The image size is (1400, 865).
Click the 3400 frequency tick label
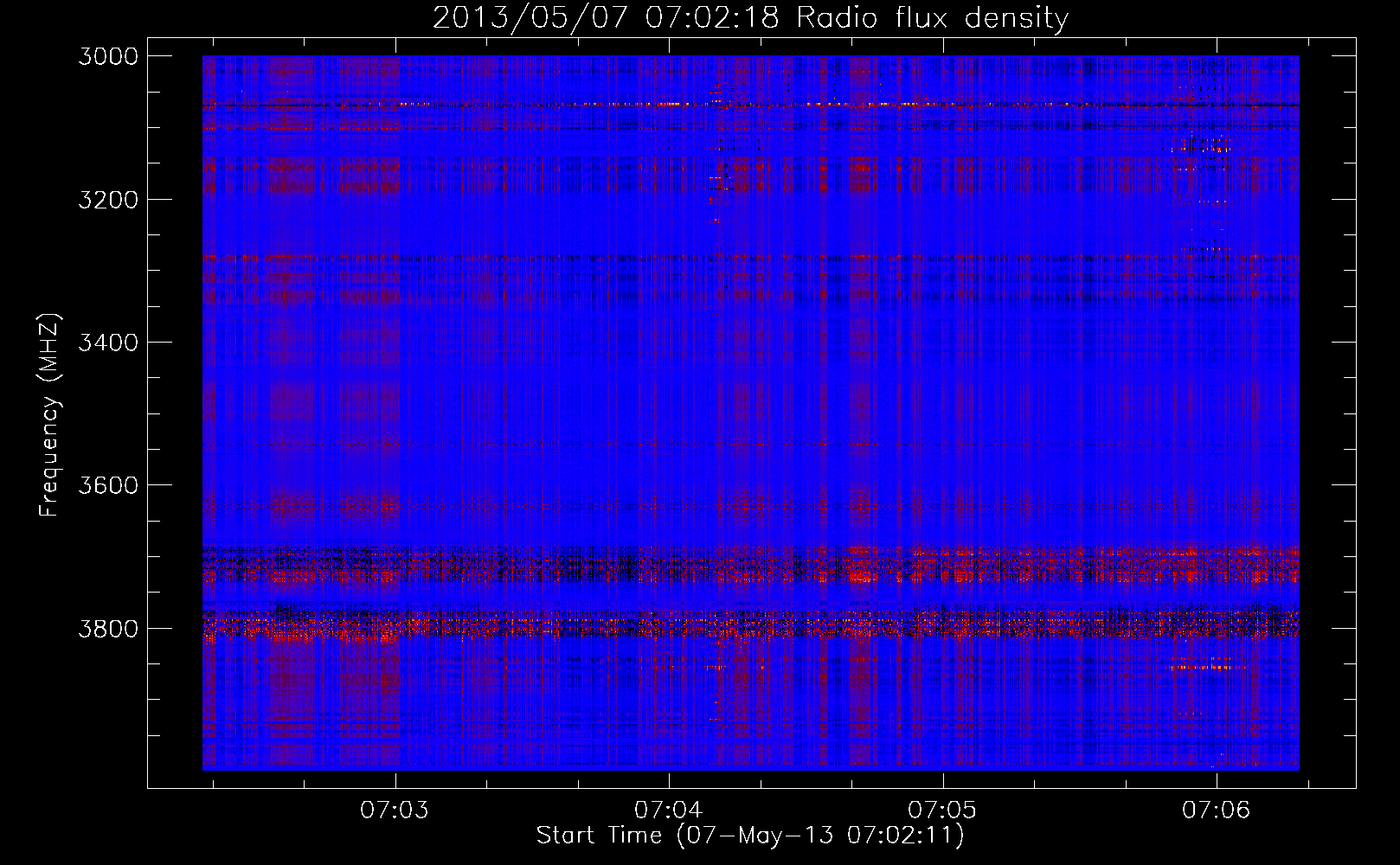point(108,342)
